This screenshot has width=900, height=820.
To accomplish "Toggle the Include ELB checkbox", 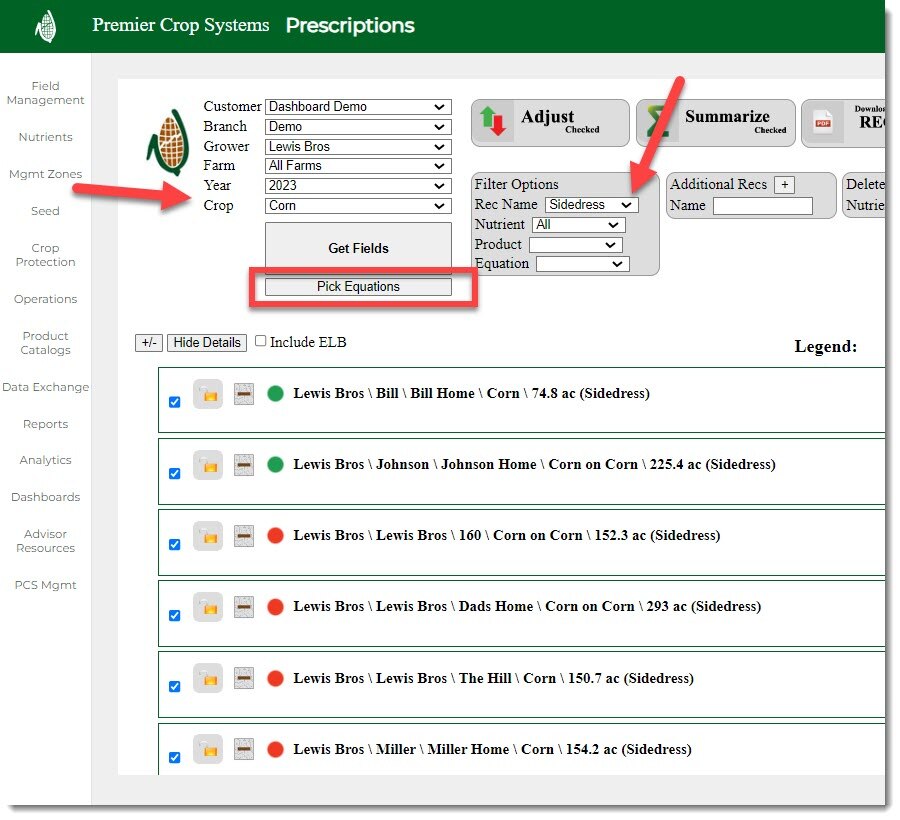I will pyautogui.click(x=261, y=341).
